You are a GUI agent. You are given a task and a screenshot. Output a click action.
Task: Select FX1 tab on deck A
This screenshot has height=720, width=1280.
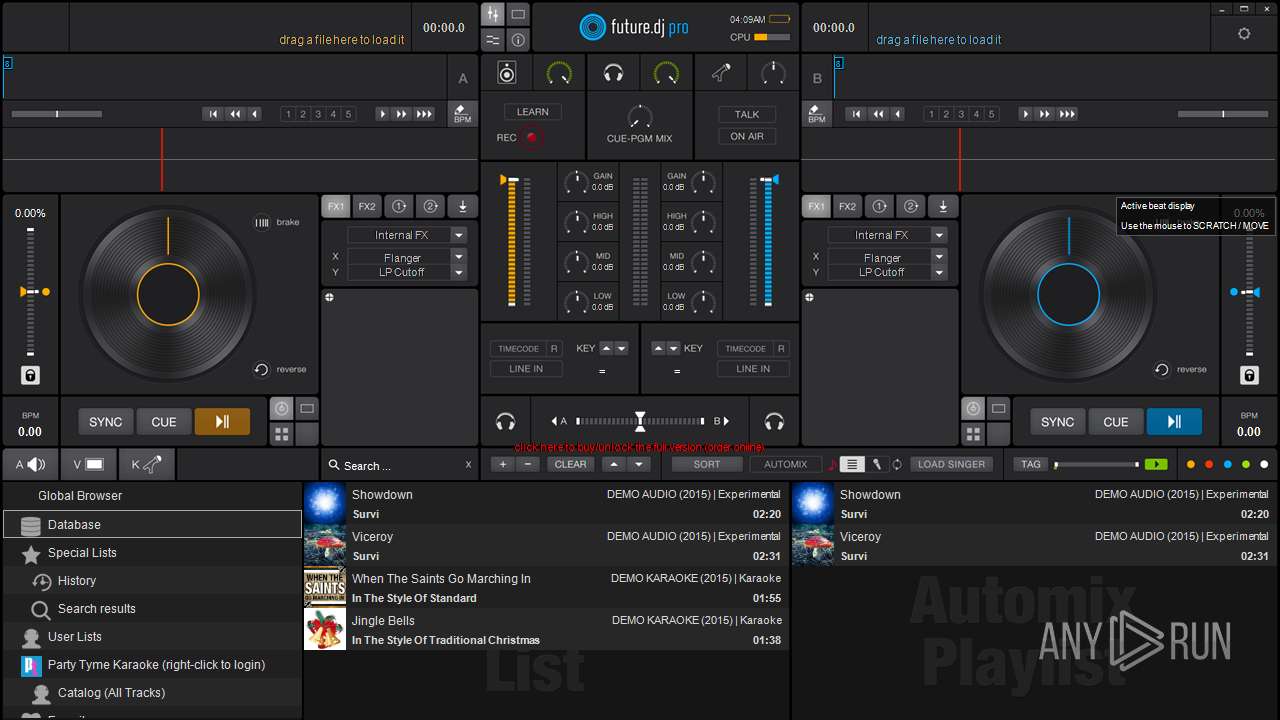click(x=336, y=206)
